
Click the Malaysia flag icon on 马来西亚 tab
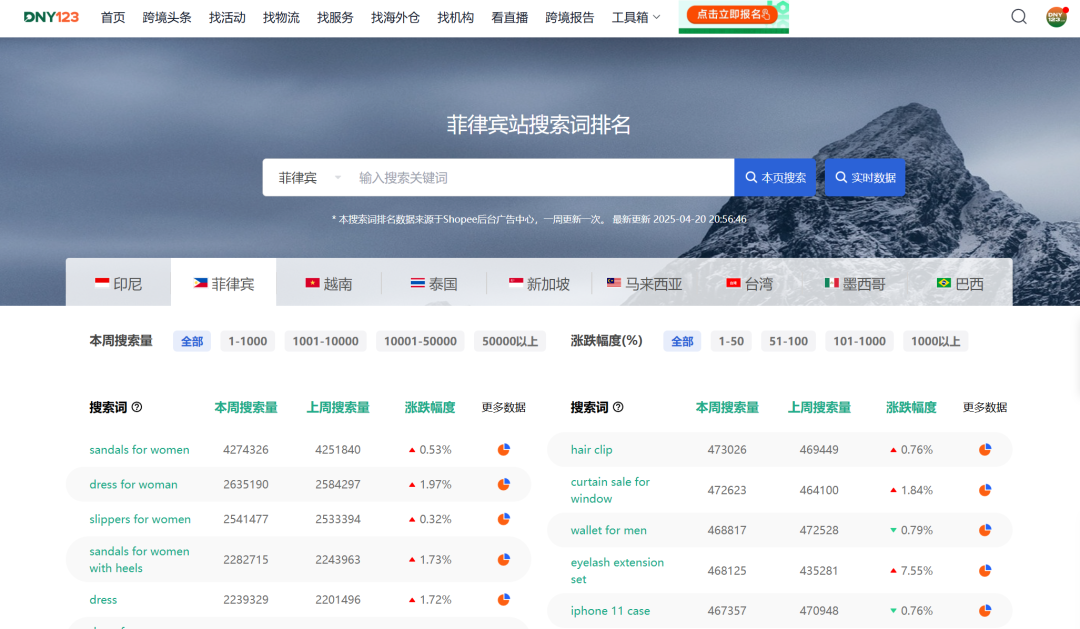tap(612, 283)
